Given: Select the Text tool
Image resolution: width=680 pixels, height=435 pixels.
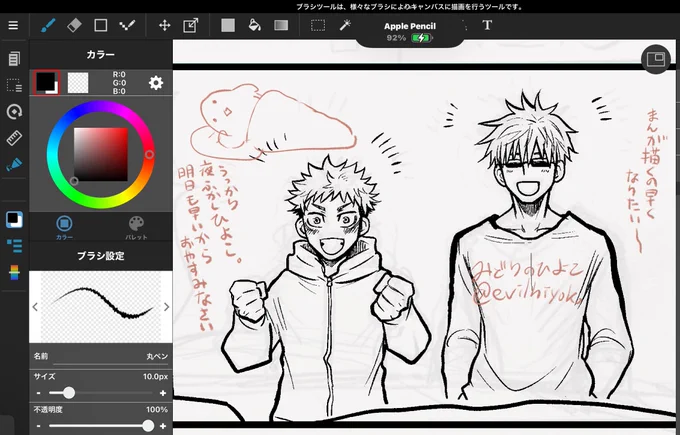Looking at the screenshot, I should 487,26.
